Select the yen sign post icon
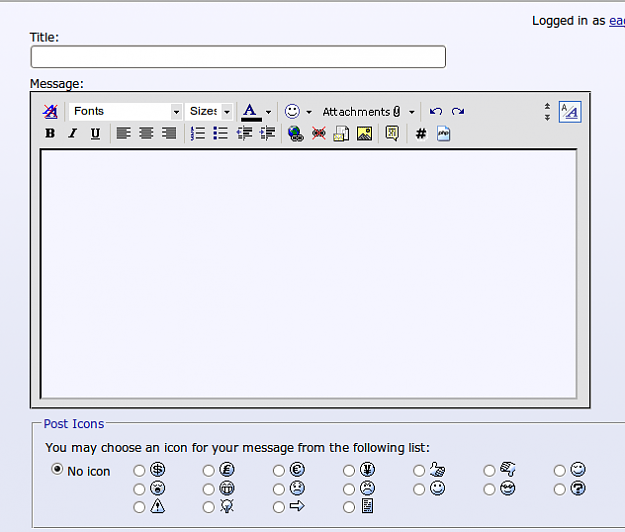 349,471
